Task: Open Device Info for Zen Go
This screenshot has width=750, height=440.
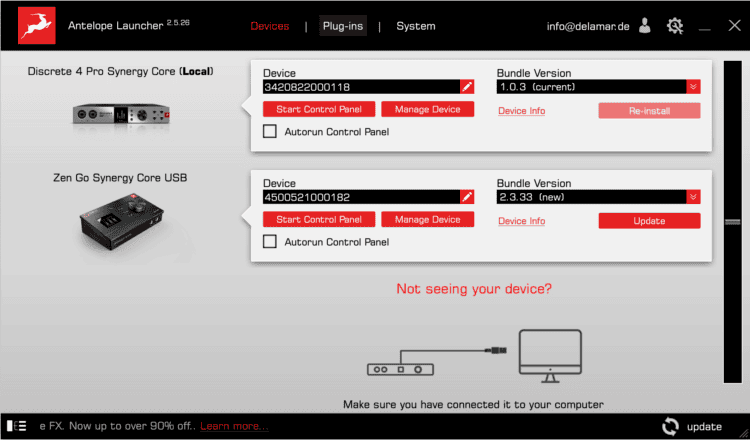Action: 521,220
